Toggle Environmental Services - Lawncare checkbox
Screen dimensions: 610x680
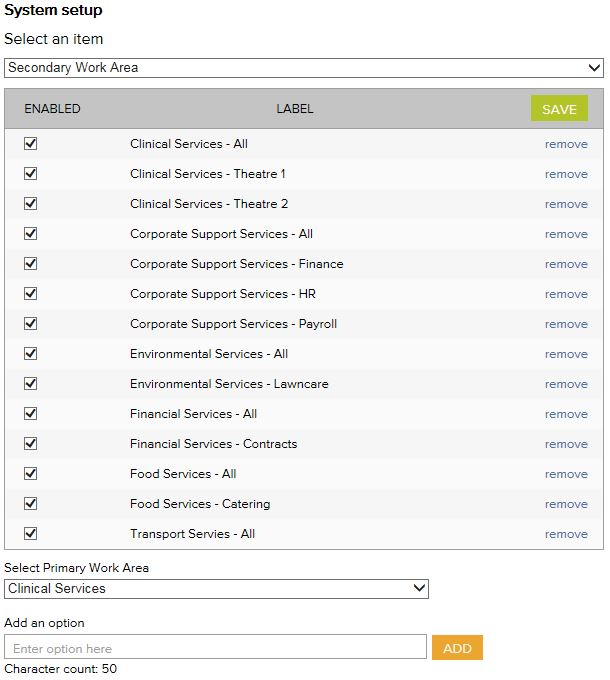[x=30, y=384]
